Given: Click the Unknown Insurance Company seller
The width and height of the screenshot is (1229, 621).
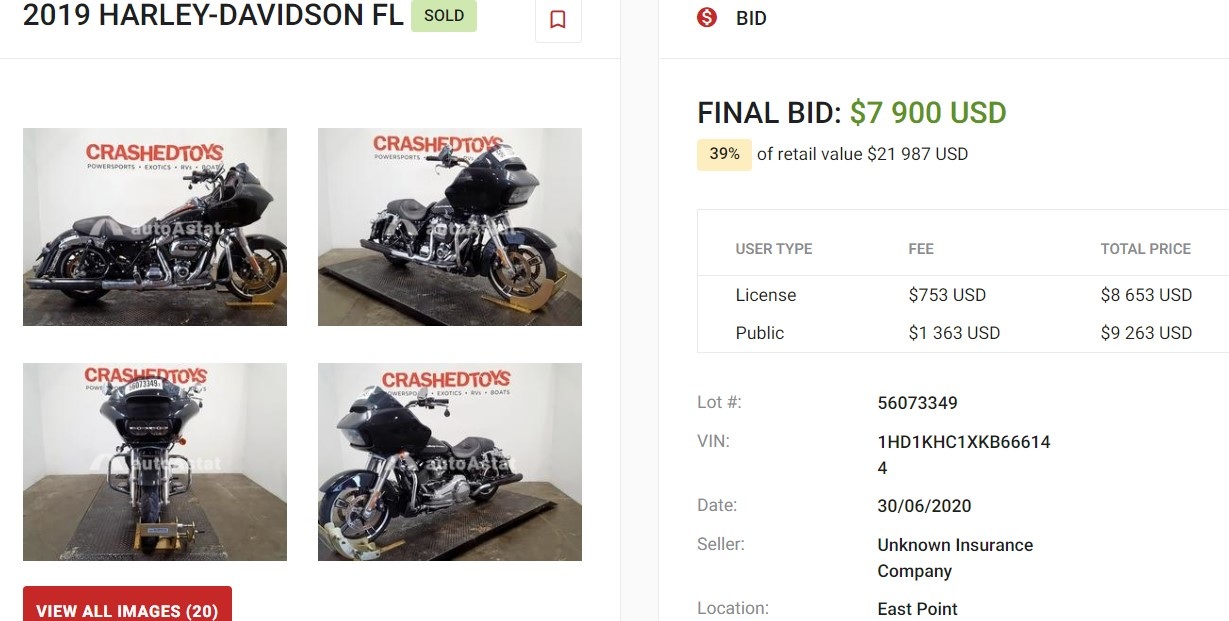Looking at the screenshot, I should click(x=955, y=558).
